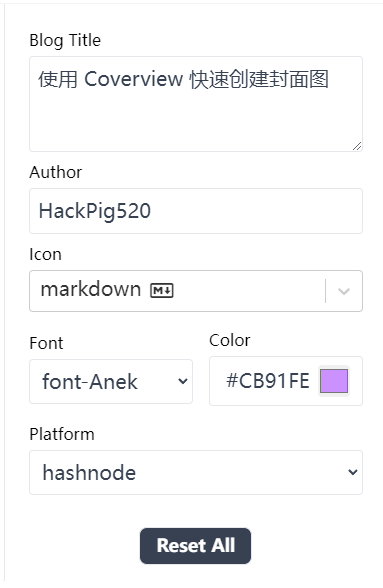The width and height of the screenshot is (383, 588).
Task: Click the Blog Title label
Action: pos(65,40)
